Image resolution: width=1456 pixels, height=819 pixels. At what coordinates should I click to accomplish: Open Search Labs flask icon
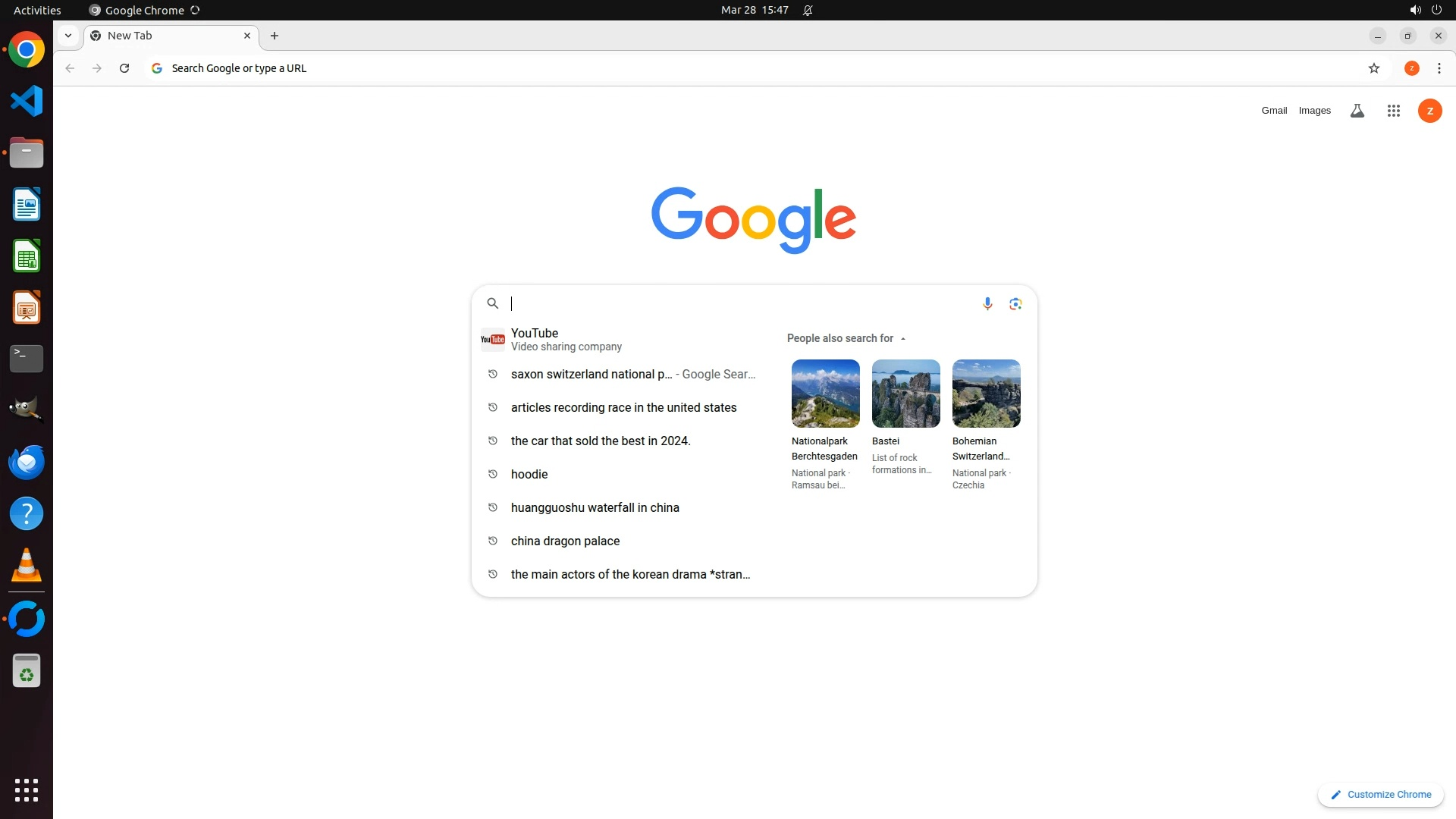pos(1357,111)
